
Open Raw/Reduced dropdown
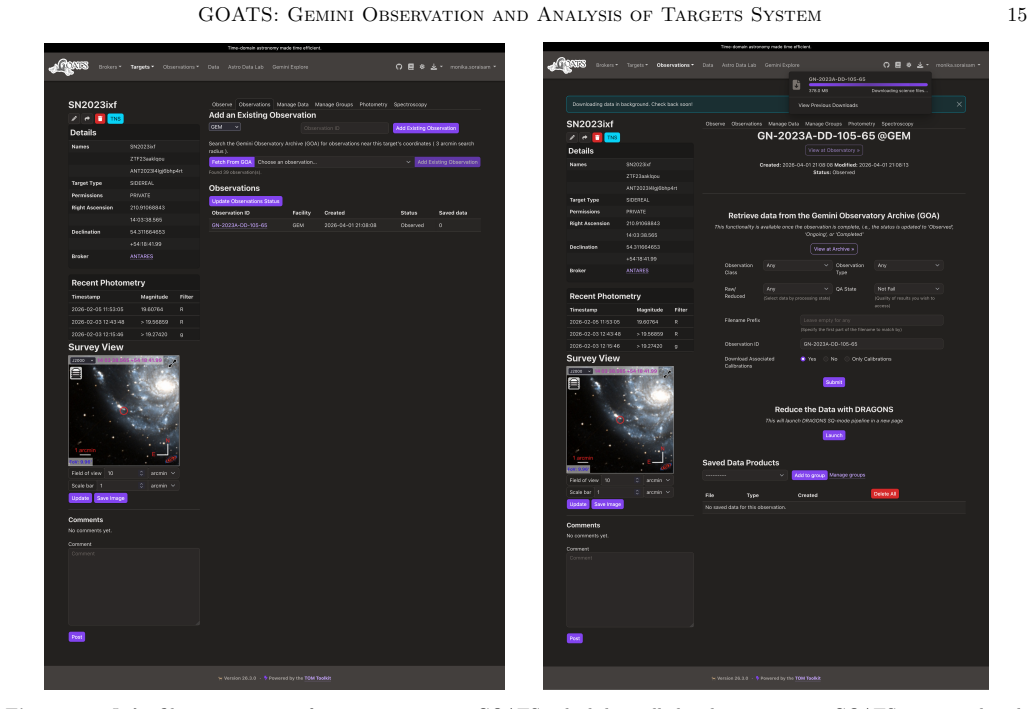point(796,289)
